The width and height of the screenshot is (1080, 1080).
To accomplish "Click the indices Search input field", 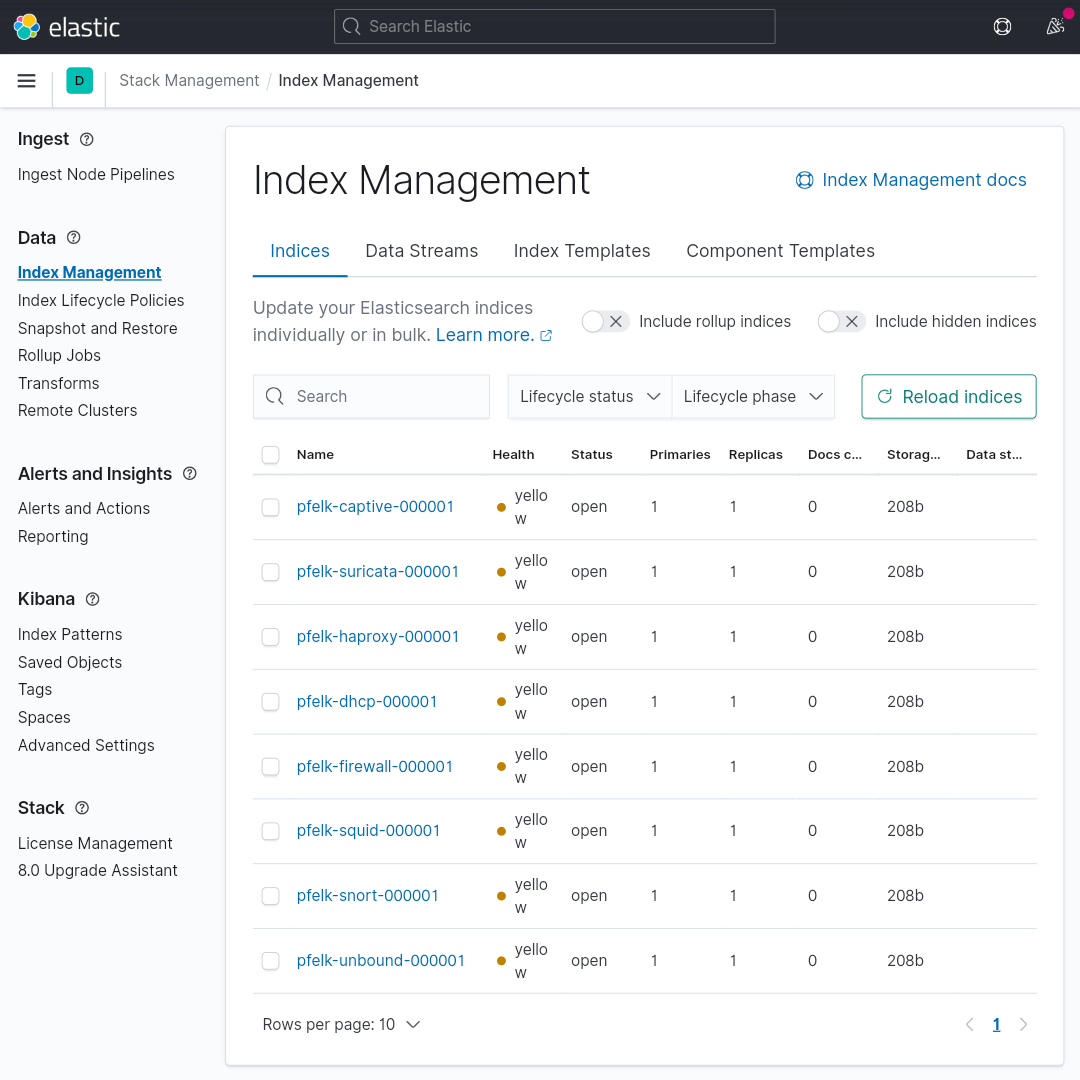I will [371, 397].
